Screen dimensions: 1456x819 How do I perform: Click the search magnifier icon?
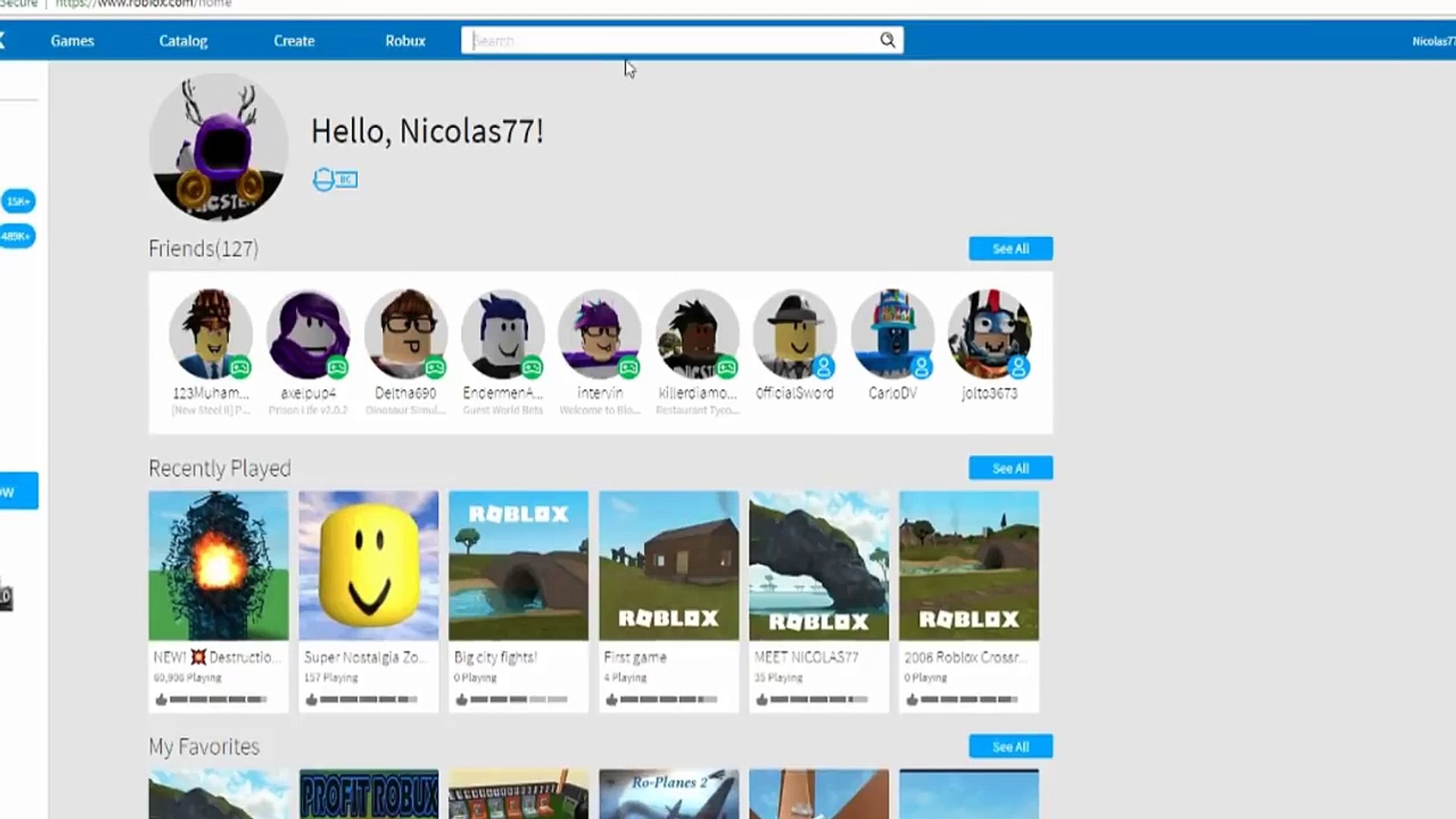click(886, 40)
